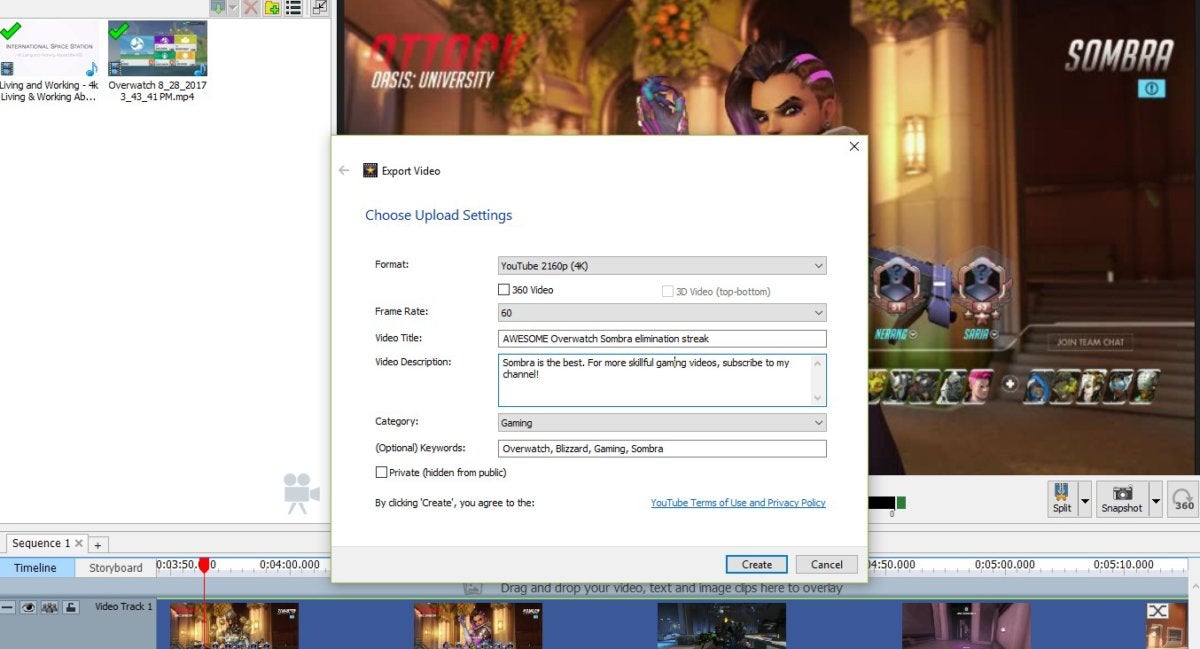The height and width of the screenshot is (649, 1200).
Task: Click the undock media bin panel icon
Action: click(319, 7)
